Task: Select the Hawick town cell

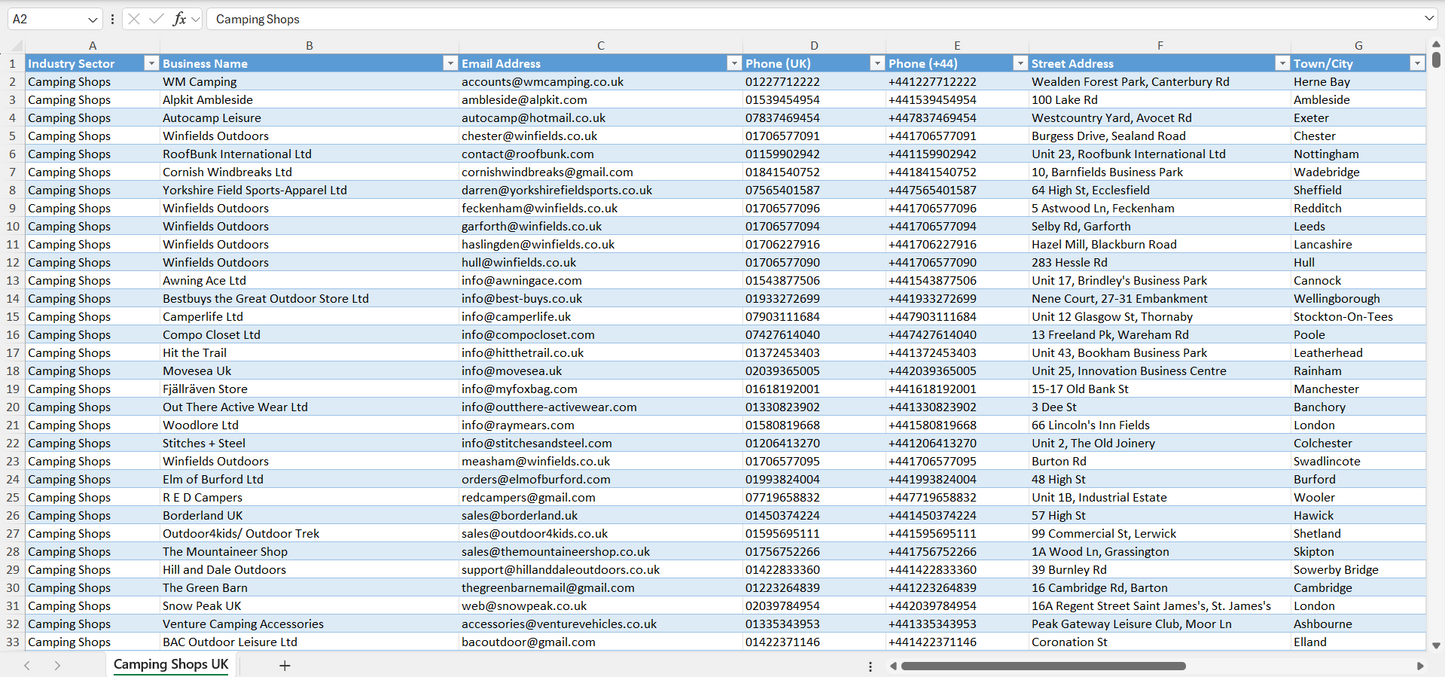Action: point(1358,515)
